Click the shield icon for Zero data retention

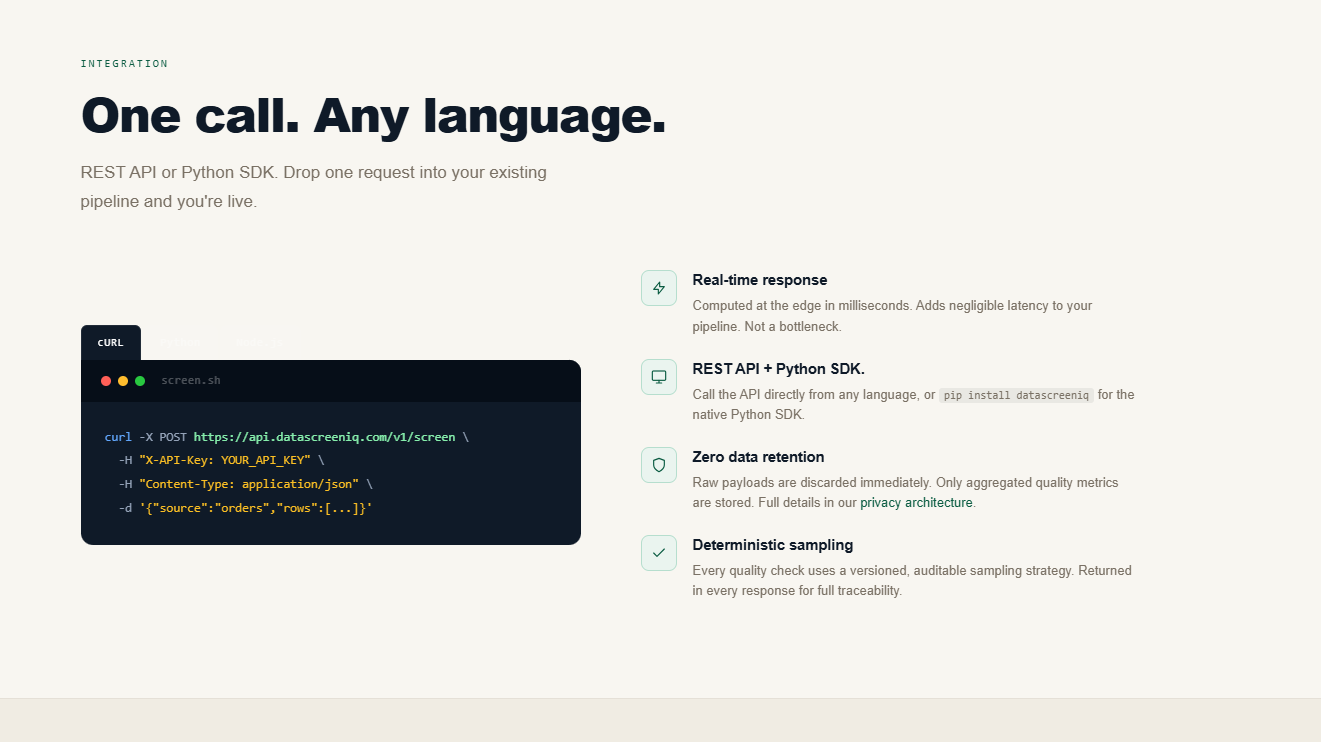pyautogui.click(x=659, y=465)
